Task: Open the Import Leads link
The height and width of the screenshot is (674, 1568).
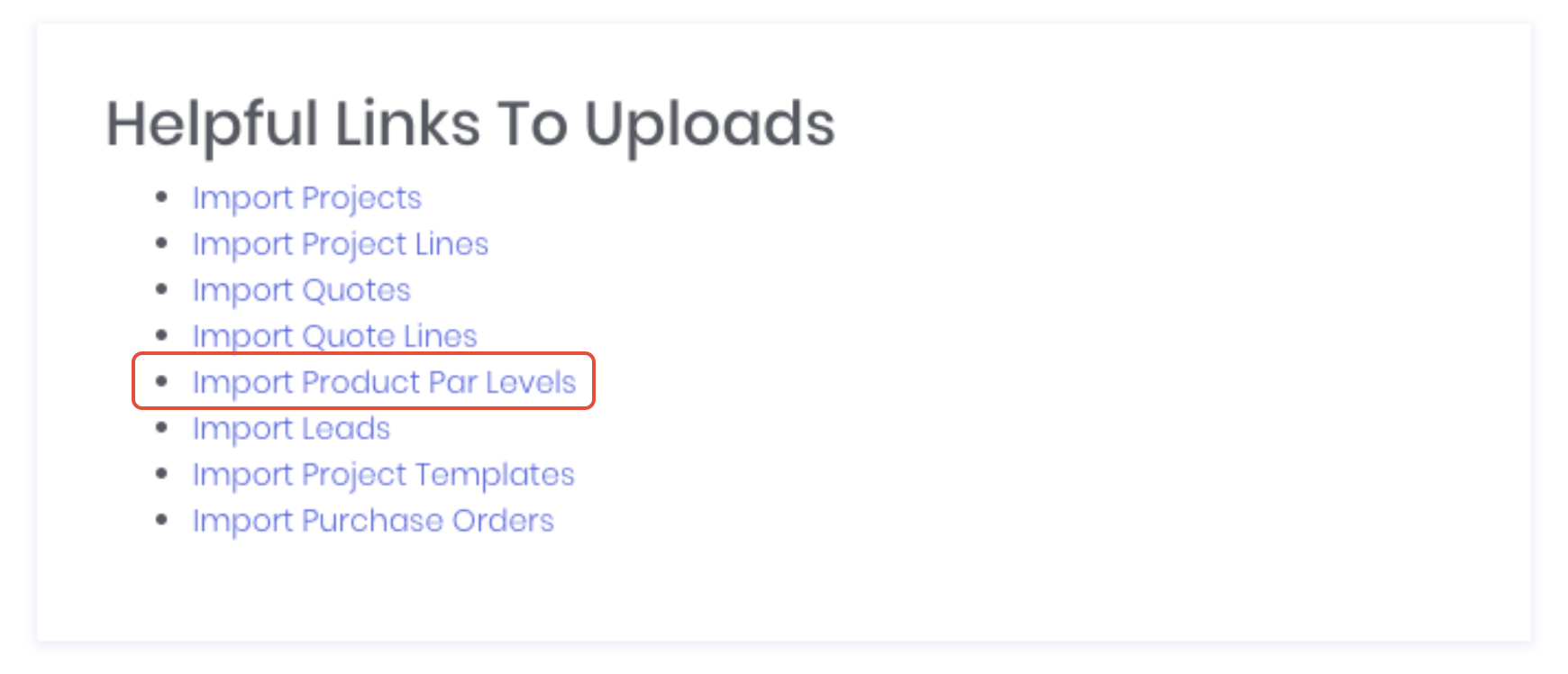Action: tap(290, 429)
